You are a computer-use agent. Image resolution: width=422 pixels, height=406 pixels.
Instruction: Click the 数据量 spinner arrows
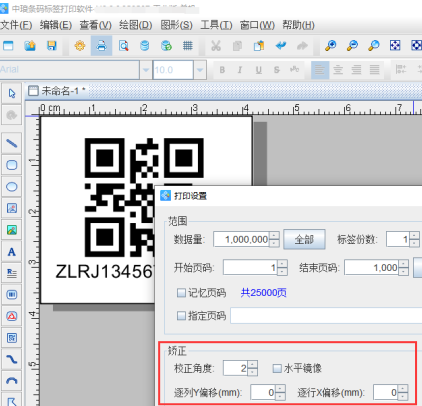pyautogui.click(x=274, y=239)
